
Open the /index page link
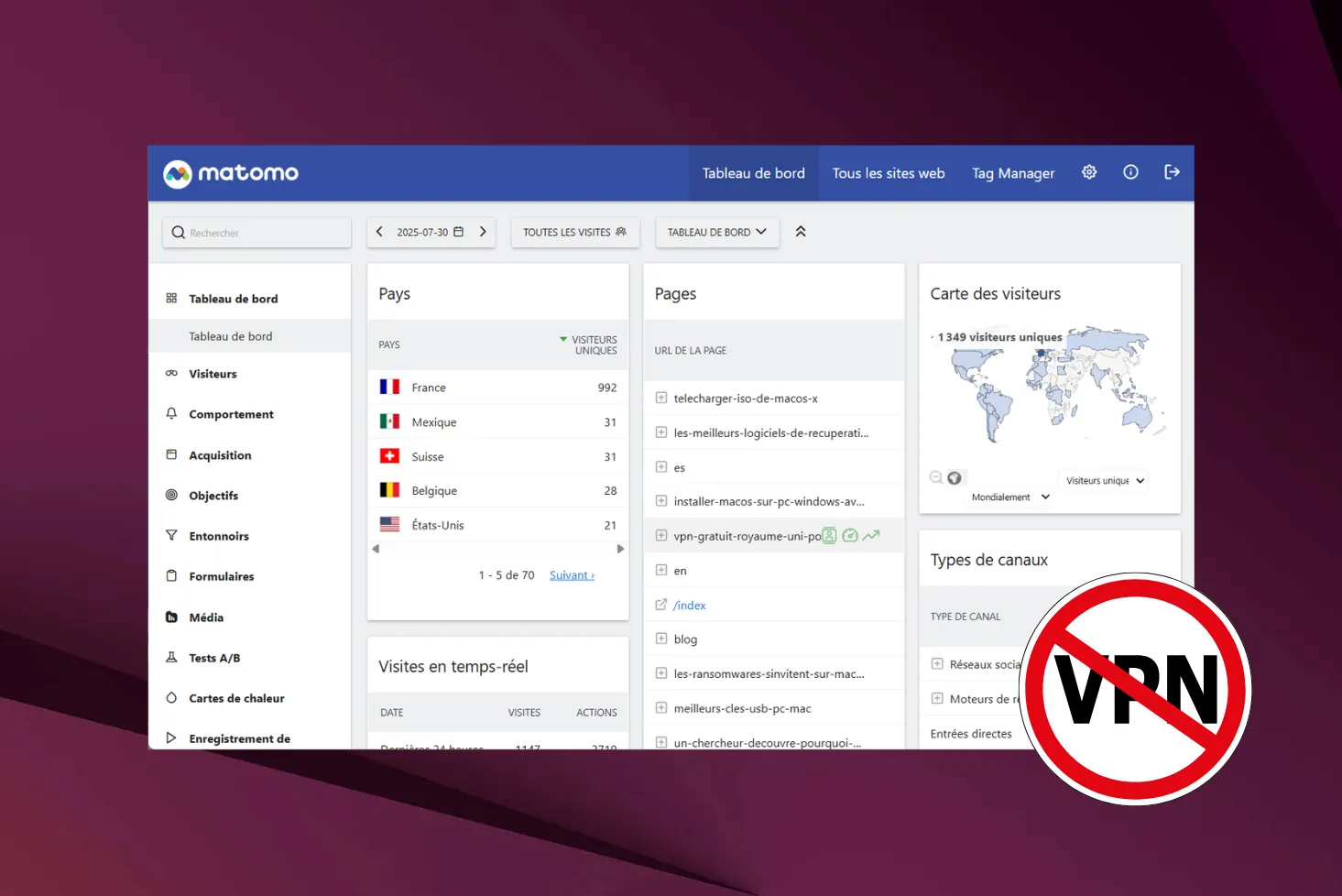coord(690,606)
